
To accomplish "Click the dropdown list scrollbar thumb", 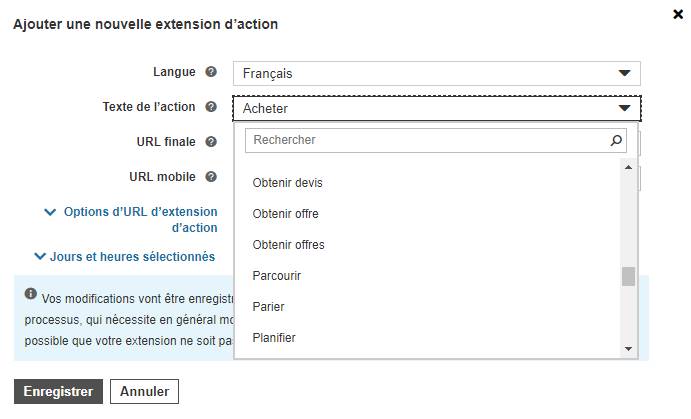I will click(628, 277).
